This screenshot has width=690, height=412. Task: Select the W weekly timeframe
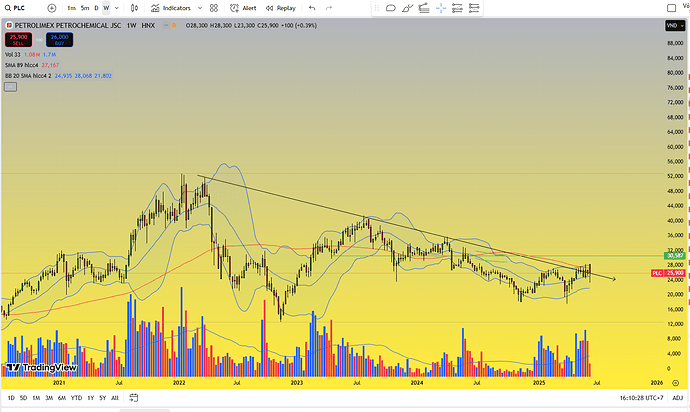pos(106,8)
